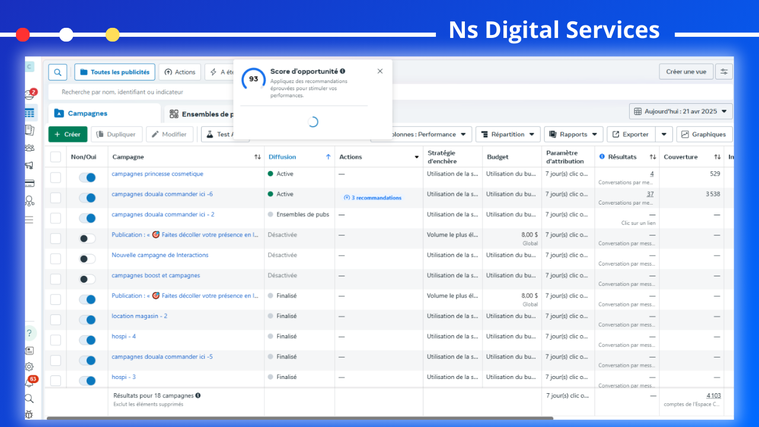Open the 3 recommandations link
Screen dimensions: 759x427
pos(373,198)
